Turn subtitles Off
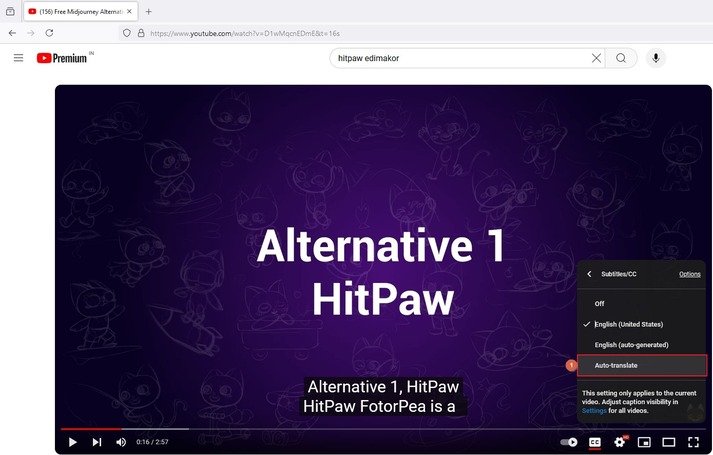Screen dimensions: 713x455 point(642,304)
